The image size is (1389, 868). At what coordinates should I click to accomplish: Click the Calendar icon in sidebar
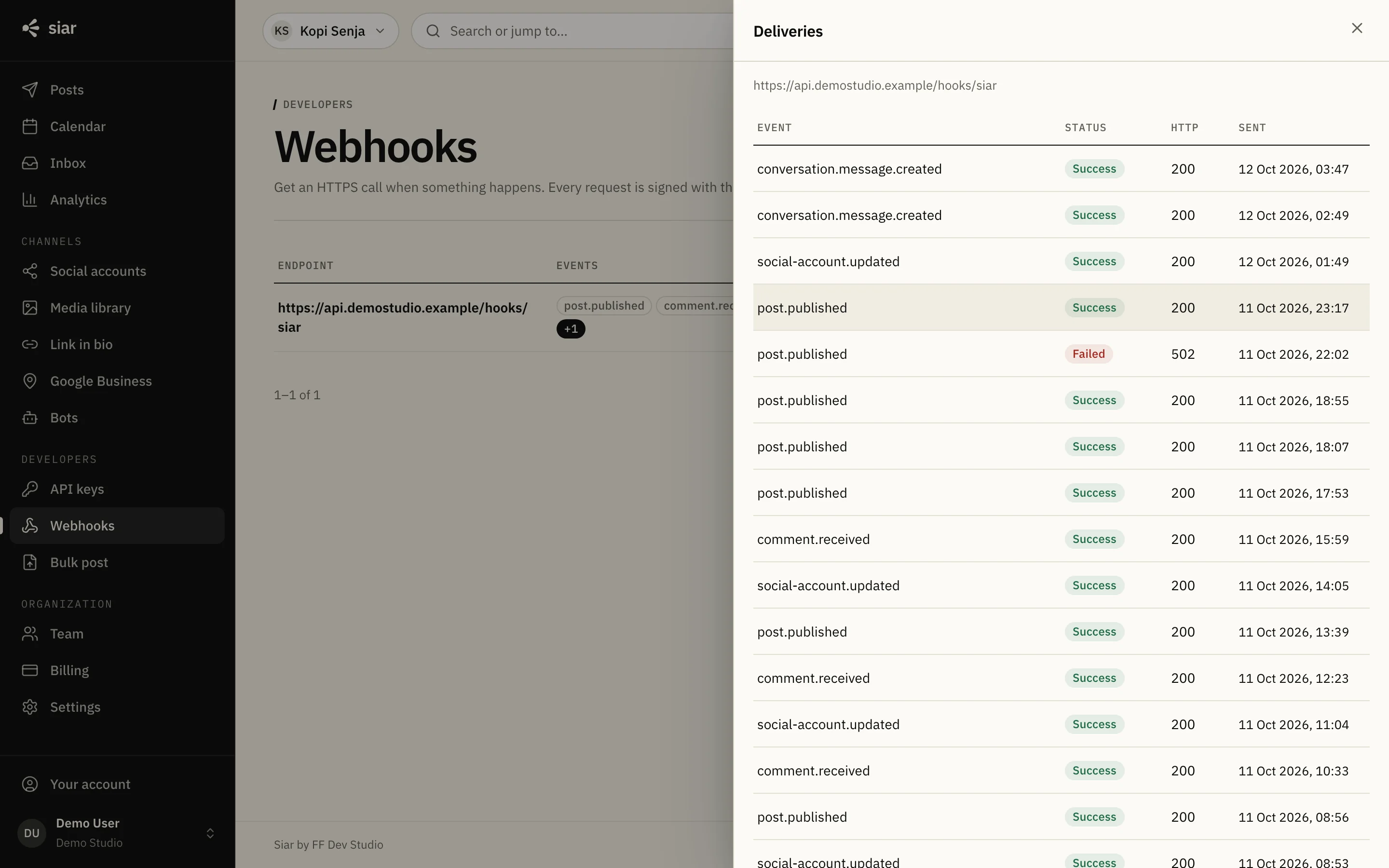(30, 126)
